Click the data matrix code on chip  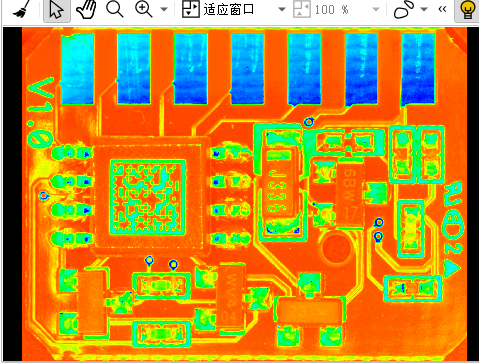pos(148,197)
